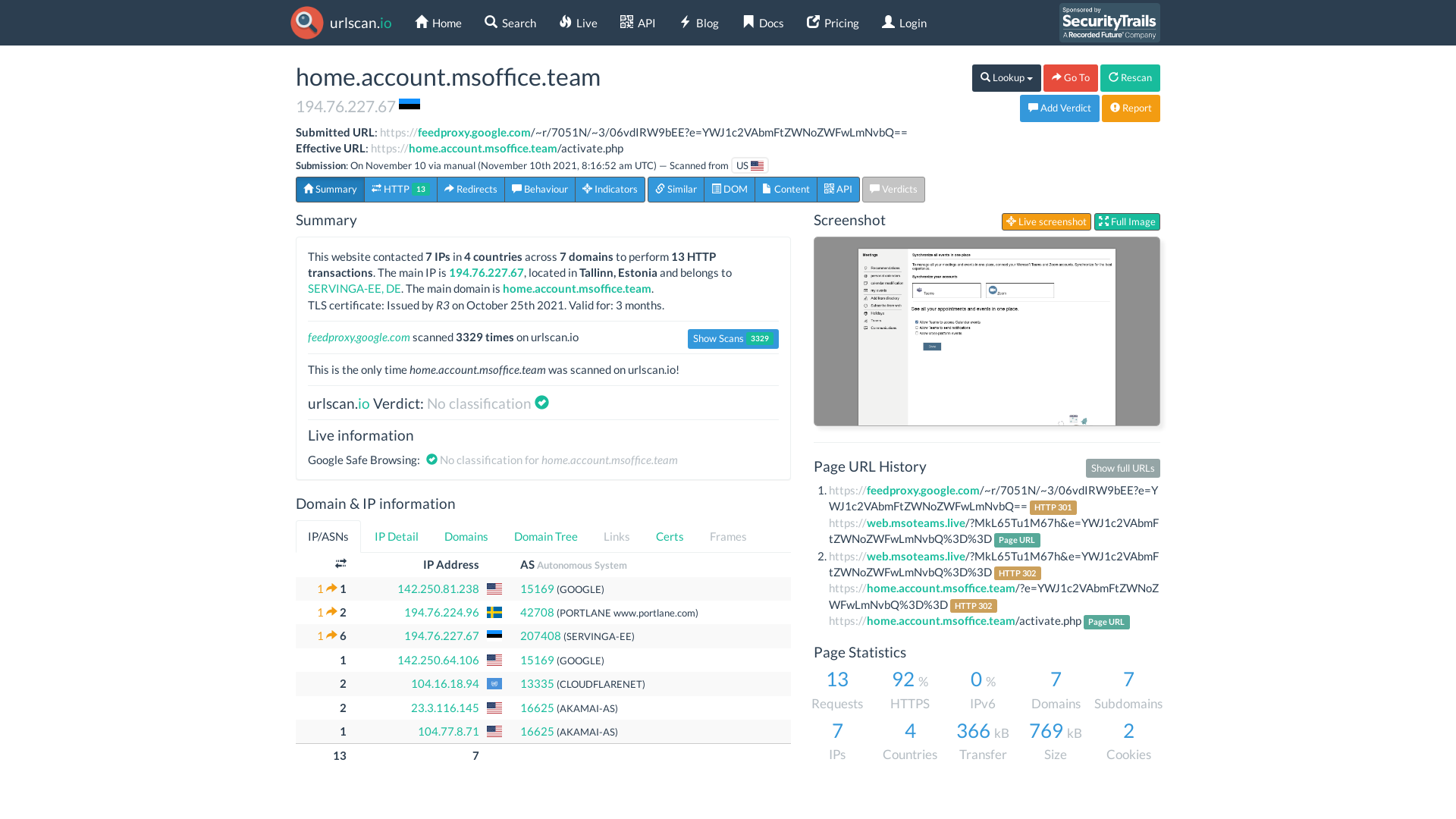Click the urlscan.io magnifier logo
This screenshot has height=819, width=1456.
307,23
